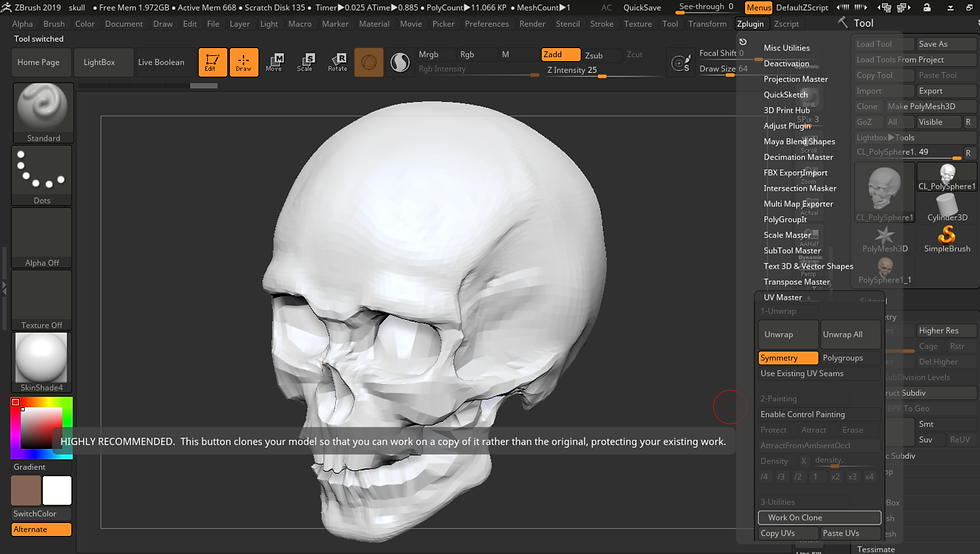Click Export in Tool panel
Image resolution: width=980 pixels, height=554 pixels.
(x=946, y=91)
